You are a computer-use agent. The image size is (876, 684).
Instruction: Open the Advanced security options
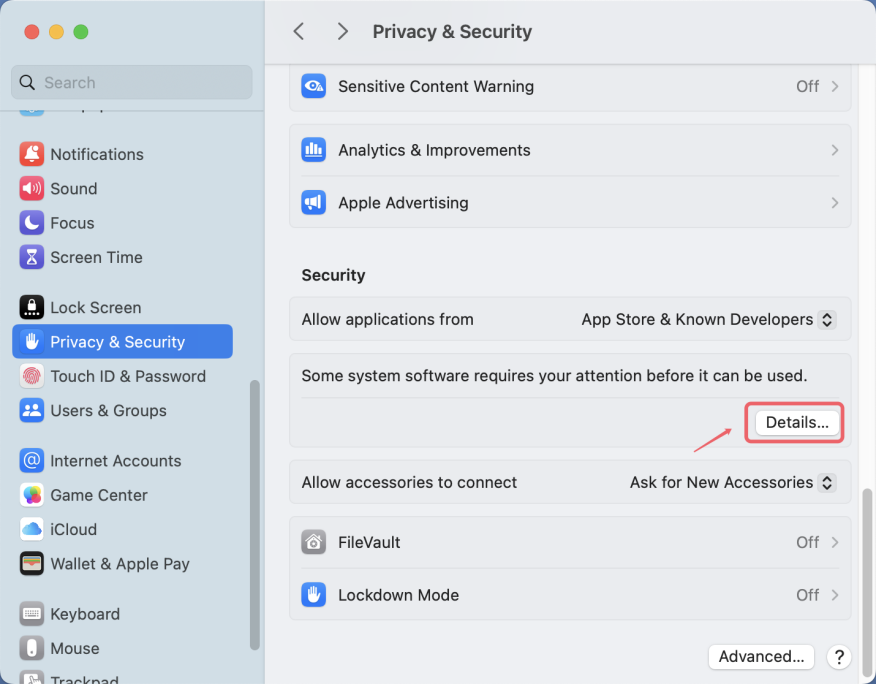pos(761,656)
